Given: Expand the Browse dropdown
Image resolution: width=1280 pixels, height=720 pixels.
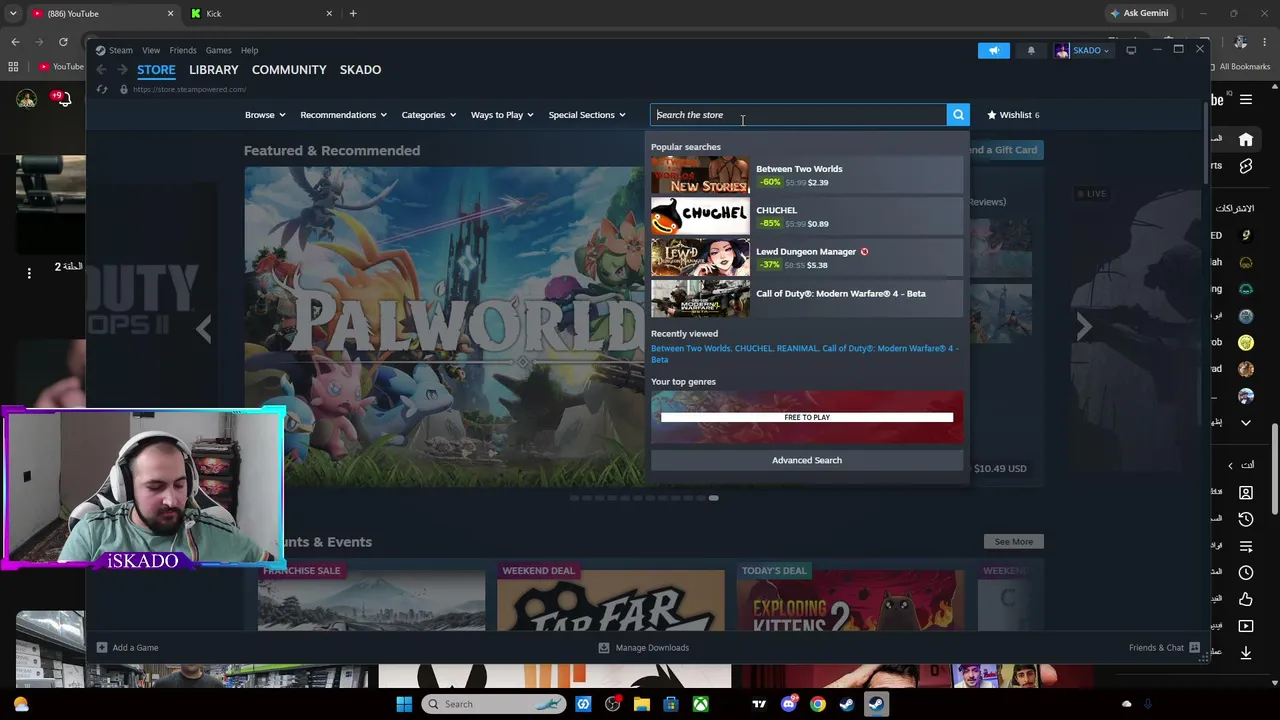Looking at the screenshot, I should coord(265,115).
